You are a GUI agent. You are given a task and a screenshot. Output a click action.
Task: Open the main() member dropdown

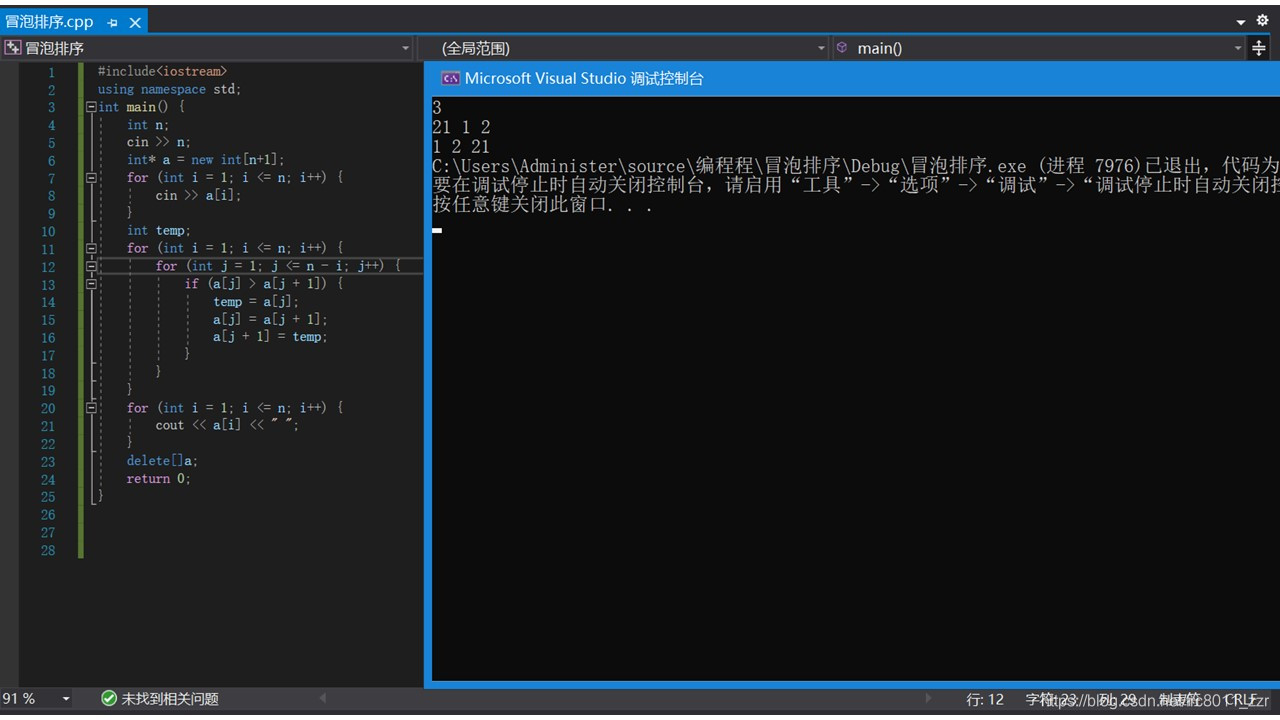click(1238, 48)
